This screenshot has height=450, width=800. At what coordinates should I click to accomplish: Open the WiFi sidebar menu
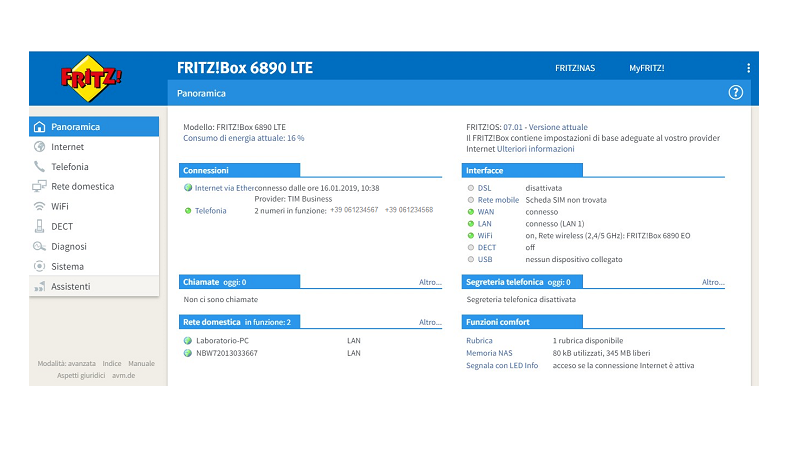coord(94,206)
